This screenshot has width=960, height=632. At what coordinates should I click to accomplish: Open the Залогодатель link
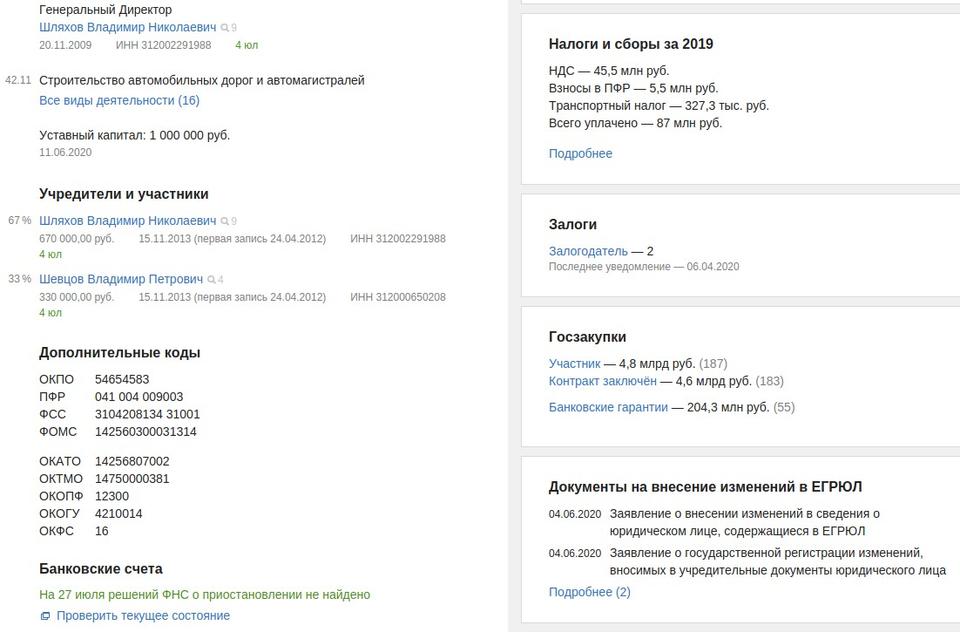click(588, 251)
